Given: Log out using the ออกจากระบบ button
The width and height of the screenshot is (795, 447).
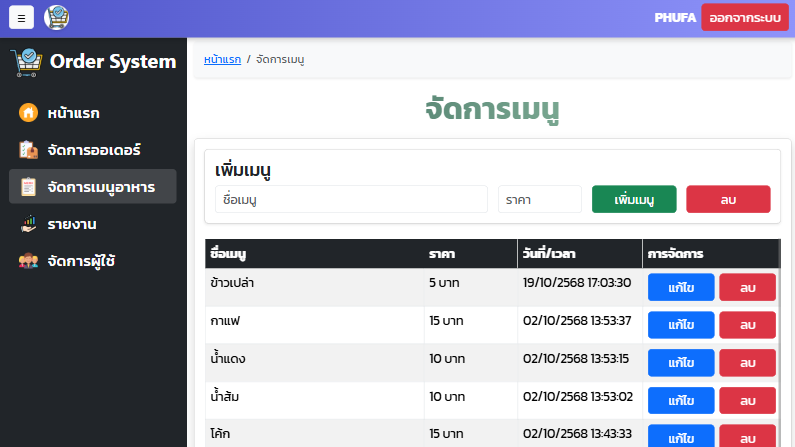Looking at the screenshot, I should (744, 18).
